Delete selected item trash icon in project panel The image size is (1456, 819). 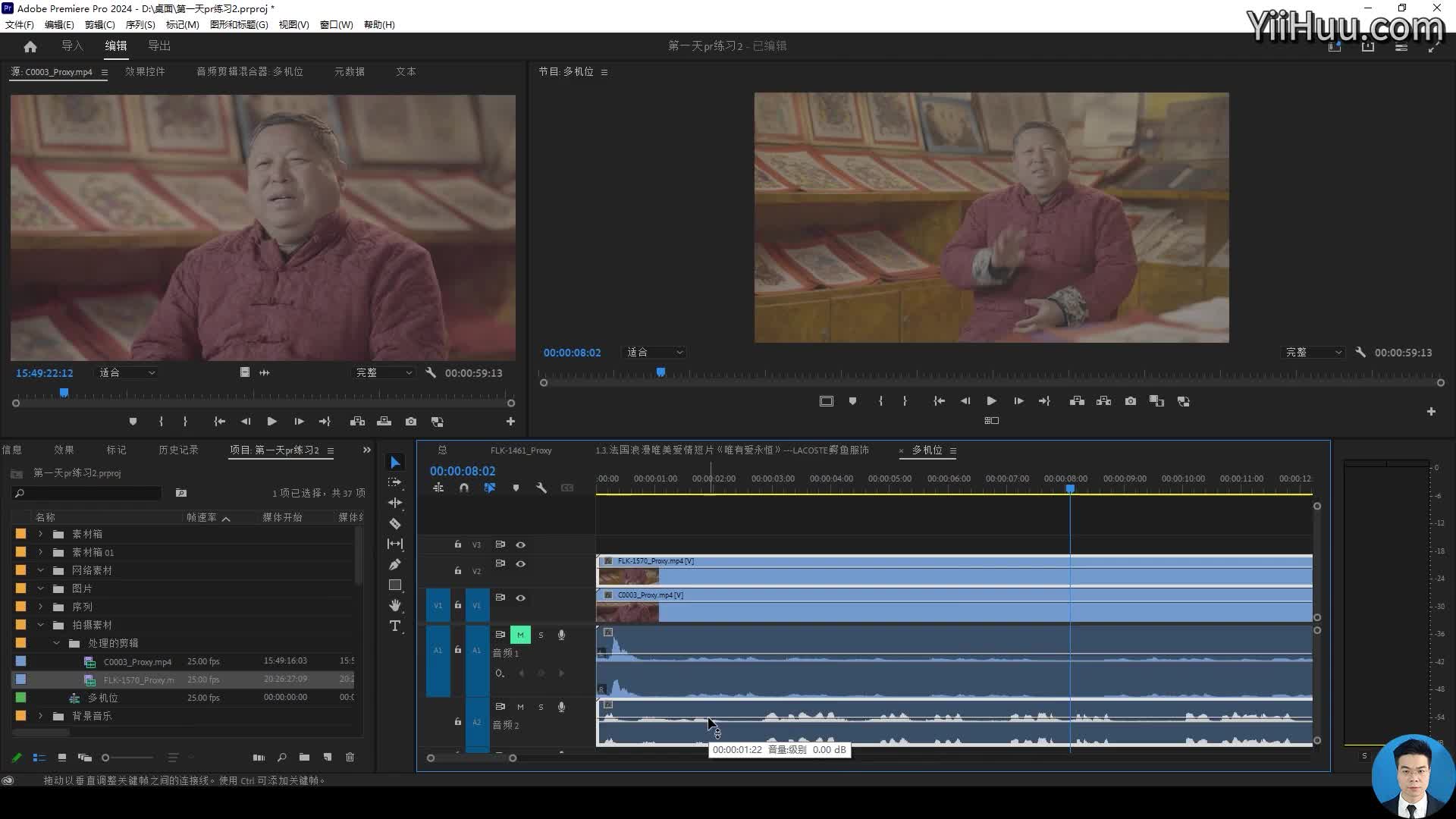click(x=350, y=758)
